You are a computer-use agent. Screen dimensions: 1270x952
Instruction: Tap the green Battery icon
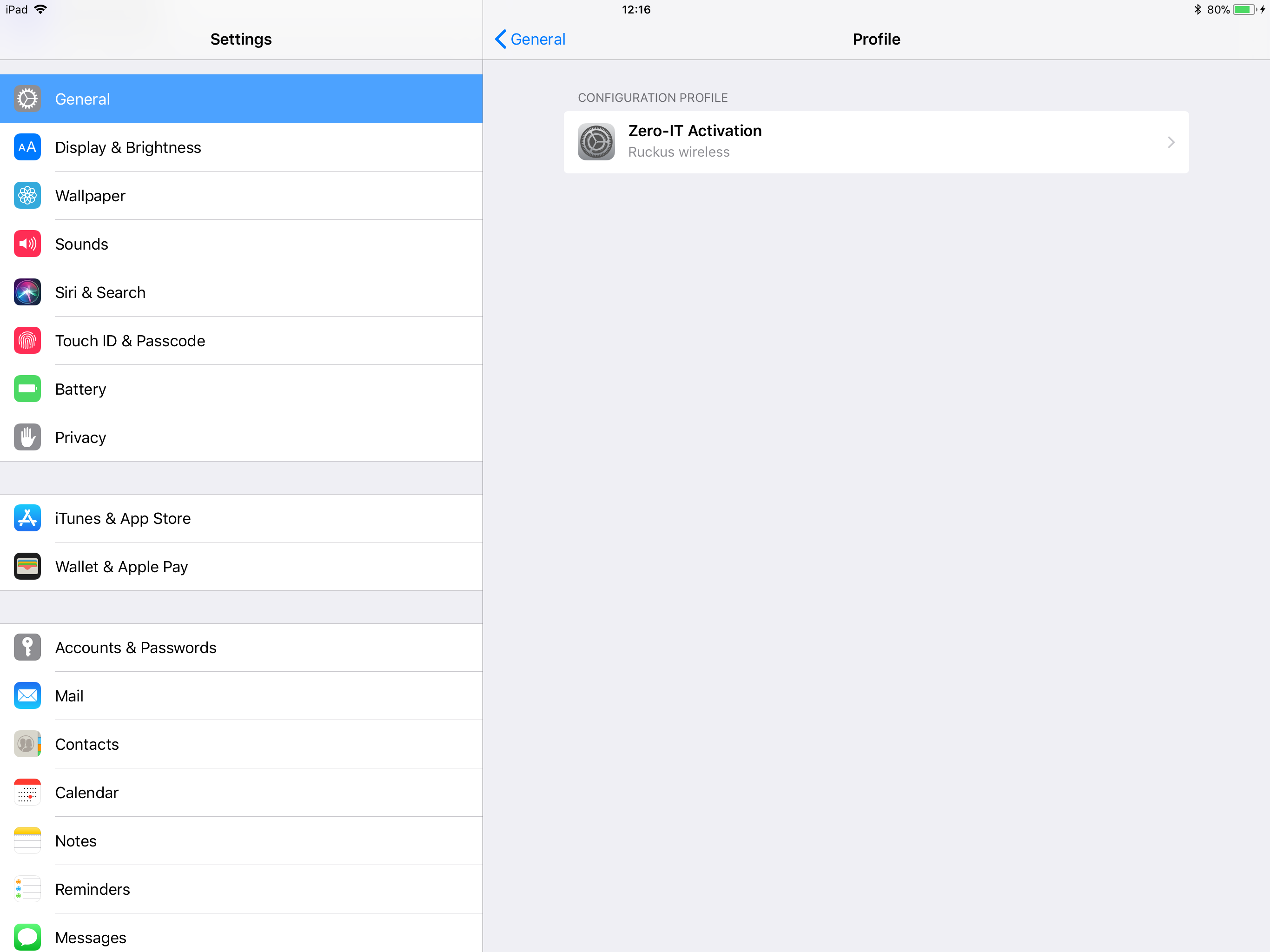click(x=27, y=389)
